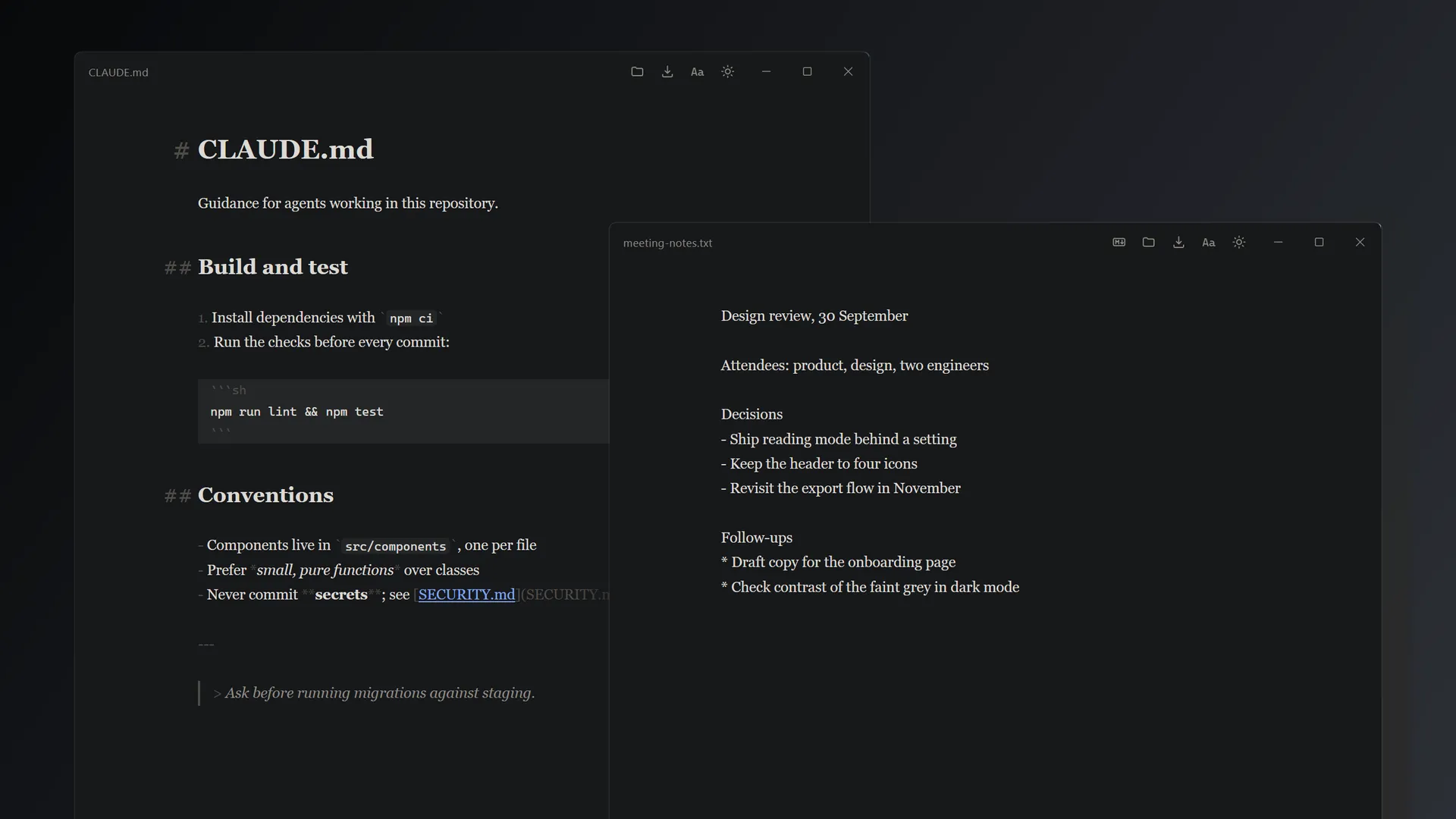1456x819 pixels.
Task: Follow the SECURITY.md link
Action: (466, 595)
